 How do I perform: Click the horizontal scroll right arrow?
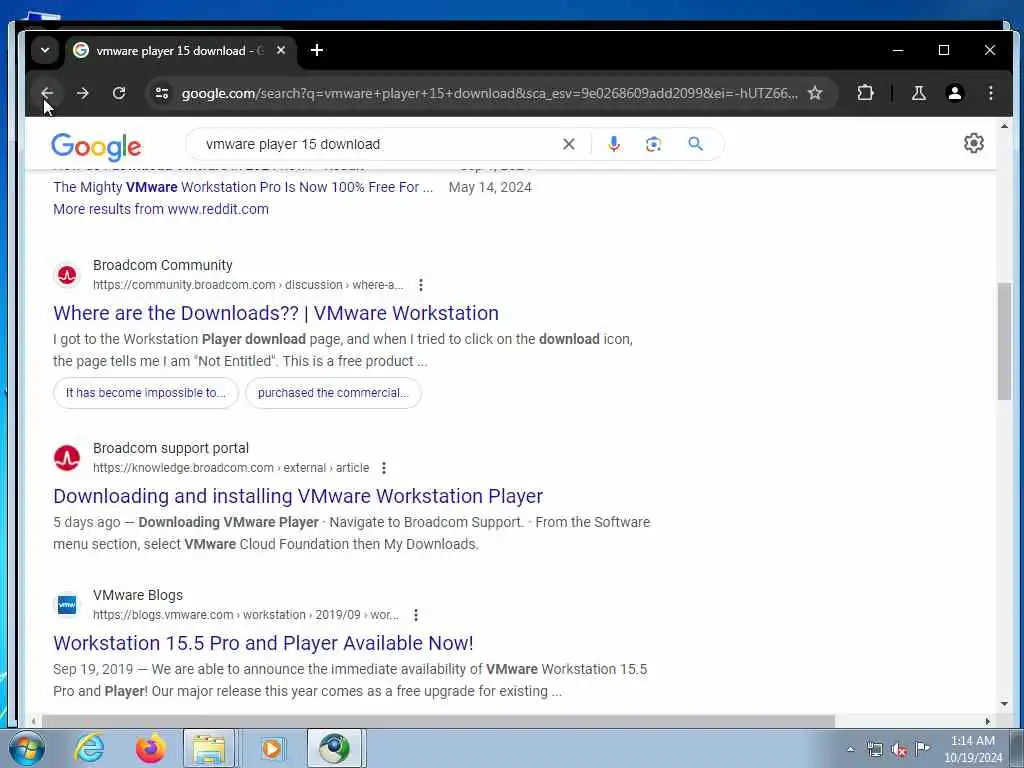click(x=987, y=721)
